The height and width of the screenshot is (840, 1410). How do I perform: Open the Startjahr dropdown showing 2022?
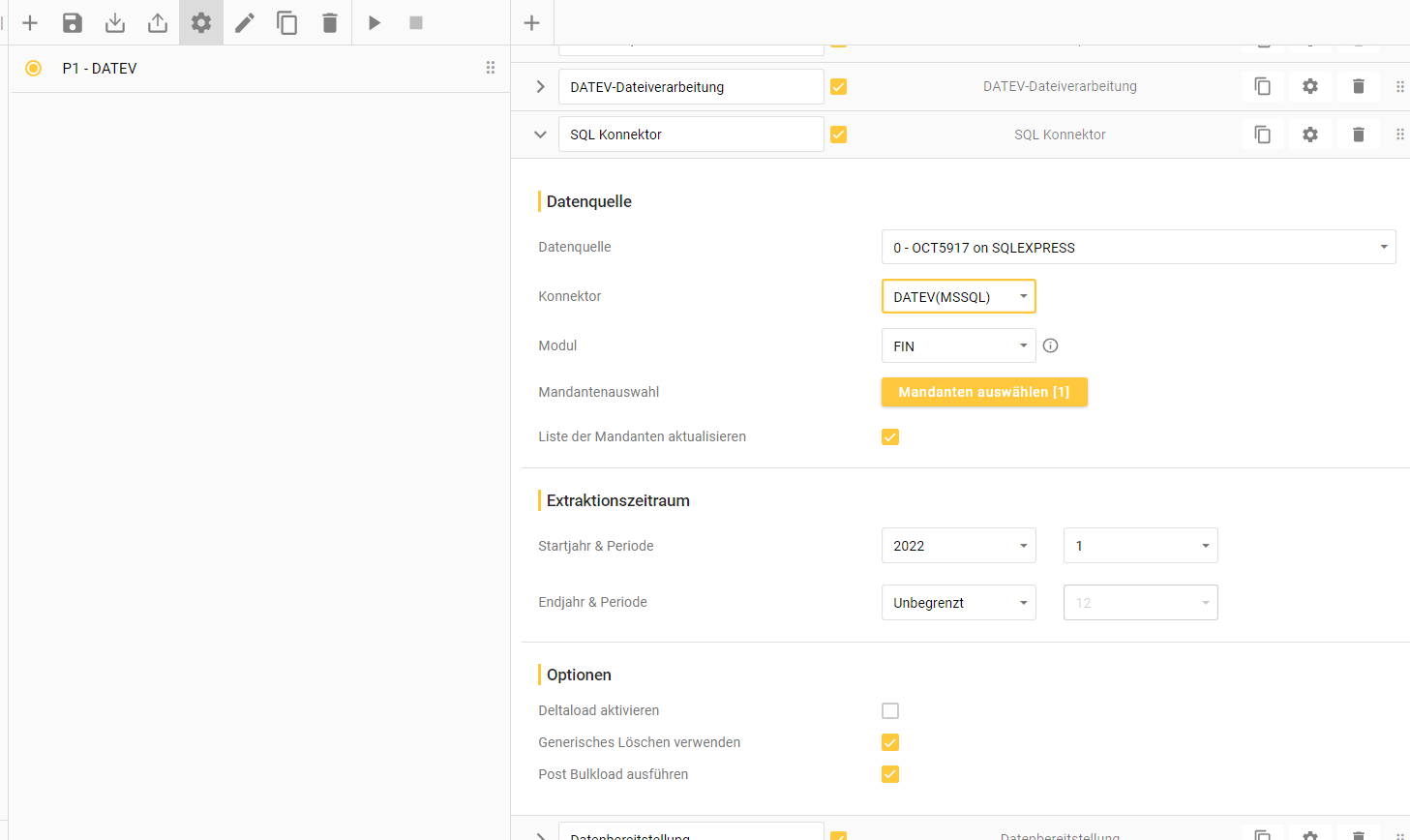[x=958, y=545]
